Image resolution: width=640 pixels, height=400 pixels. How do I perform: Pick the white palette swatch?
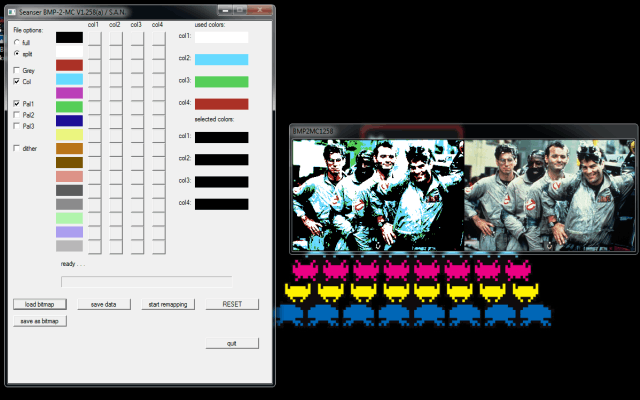pyautogui.click(x=69, y=51)
